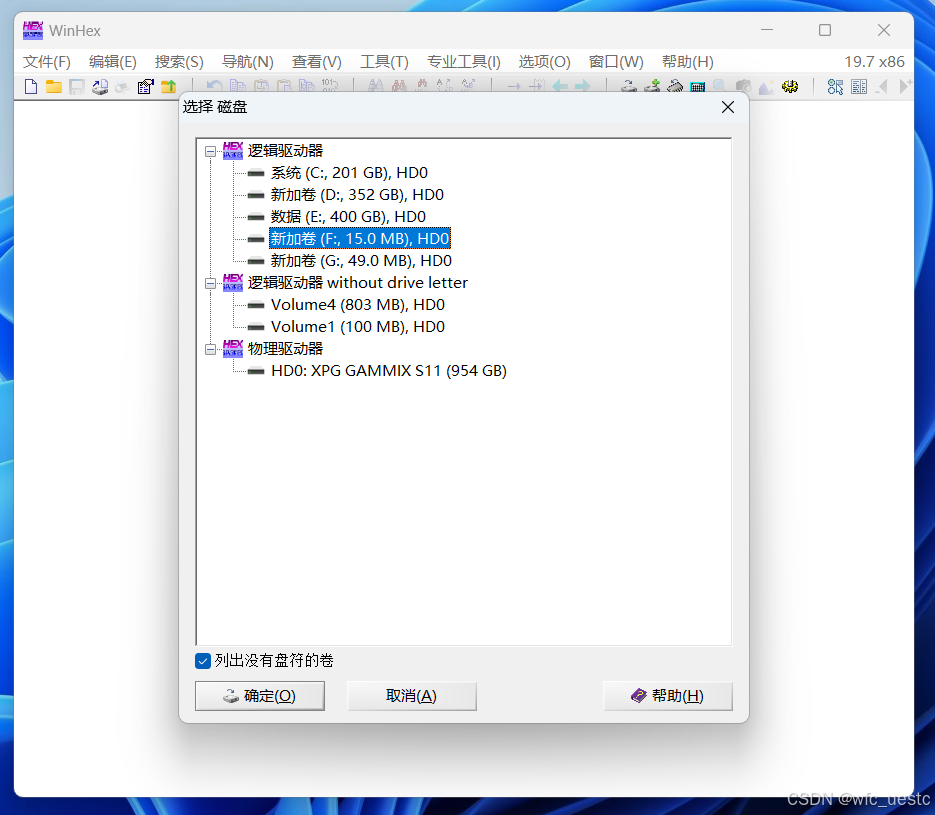Image resolution: width=935 pixels, height=815 pixels.
Task: Open file Properties from the toolbar
Action: pyautogui.click(x=145, y=86)
